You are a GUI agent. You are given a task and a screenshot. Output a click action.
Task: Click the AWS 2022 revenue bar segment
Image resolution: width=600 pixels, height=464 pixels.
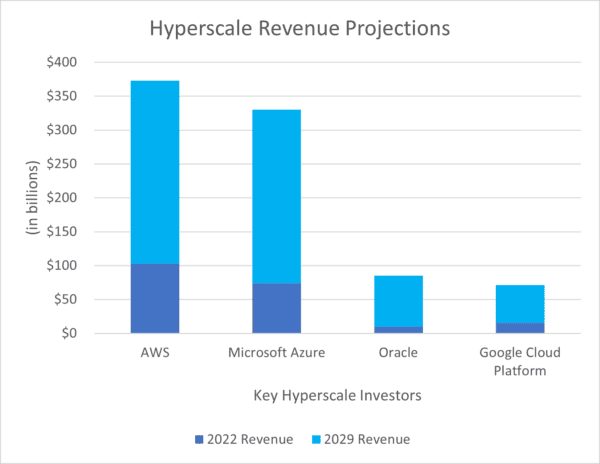click(155, 298)
